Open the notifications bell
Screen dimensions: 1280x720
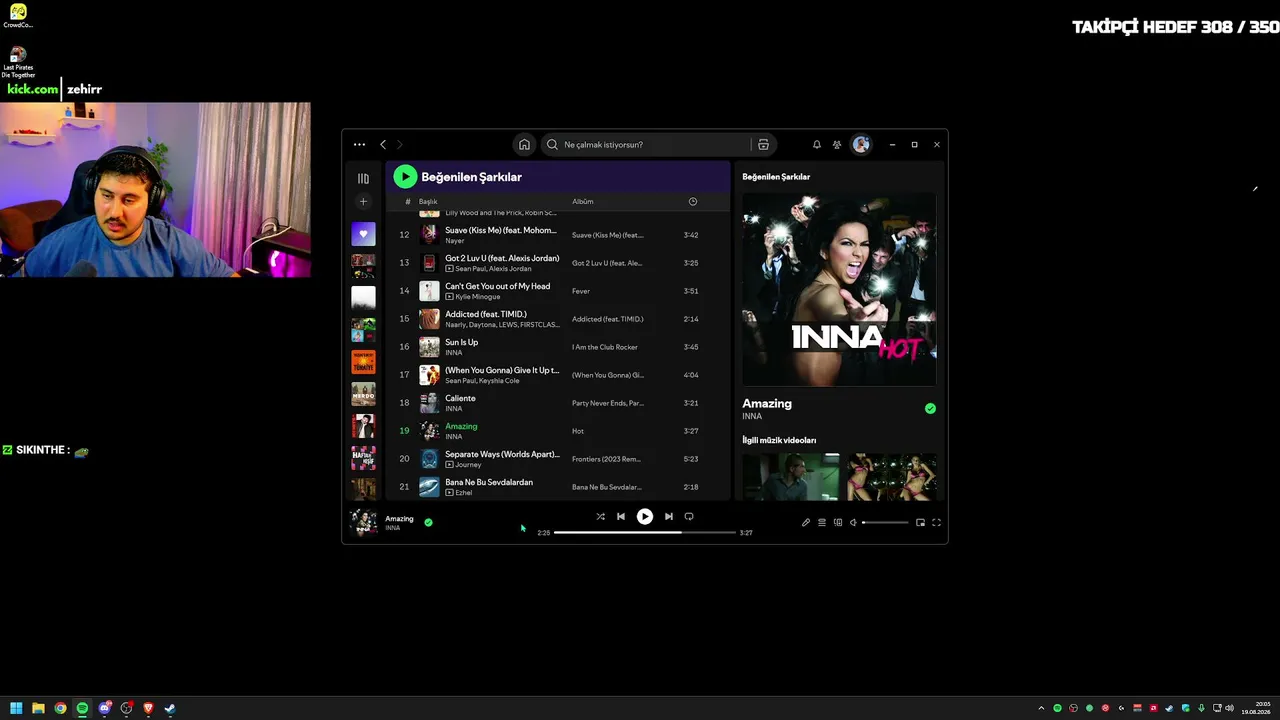click(x=817, y=144)
